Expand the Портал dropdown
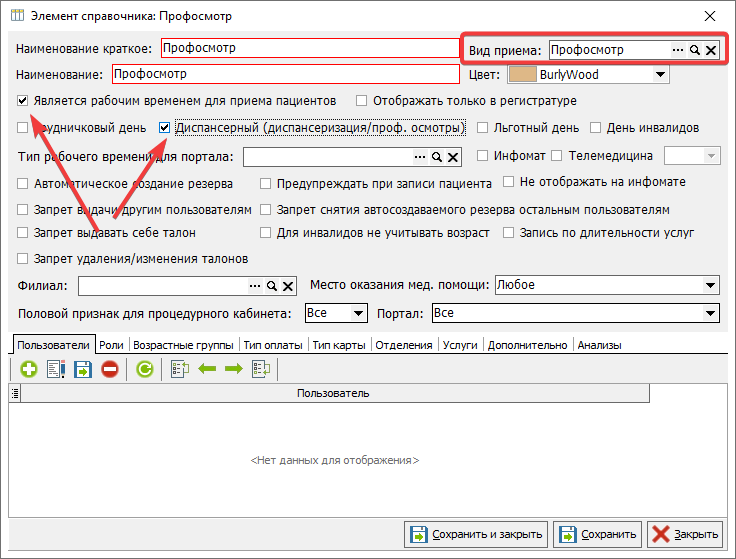The height and width of the screenshot is (559, 736). tap(710, 313)
